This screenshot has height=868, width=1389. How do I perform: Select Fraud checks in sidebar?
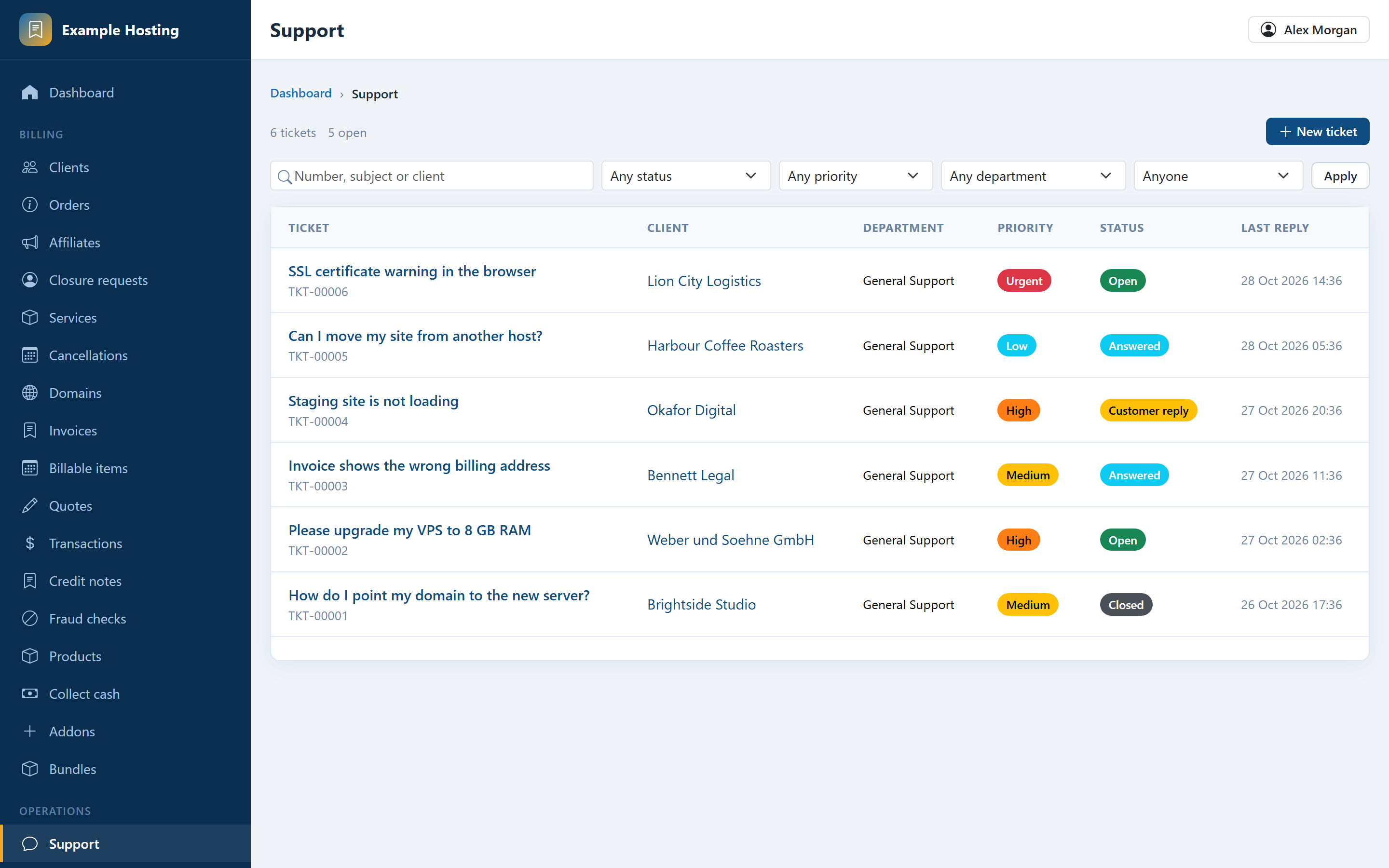click(x=125, y=618)
